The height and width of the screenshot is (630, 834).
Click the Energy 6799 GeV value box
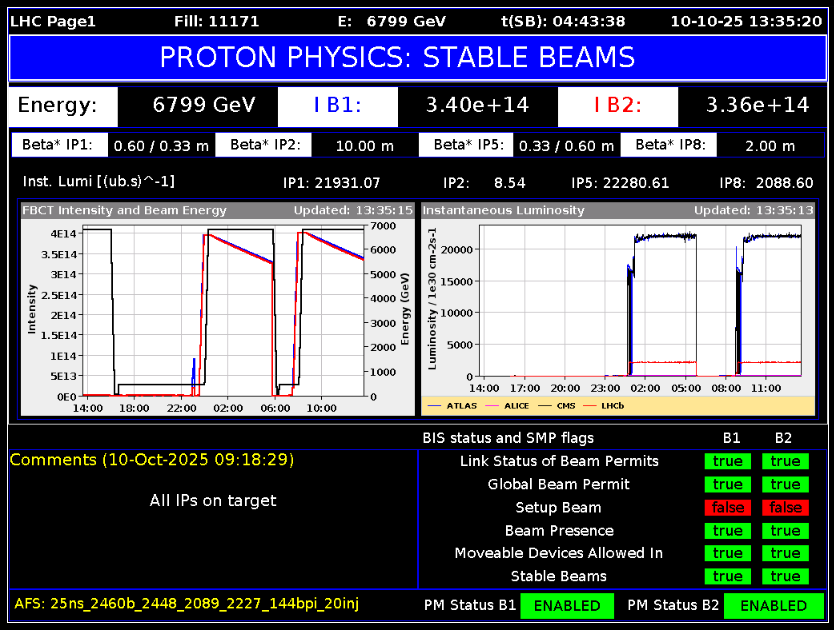(204, 105)
